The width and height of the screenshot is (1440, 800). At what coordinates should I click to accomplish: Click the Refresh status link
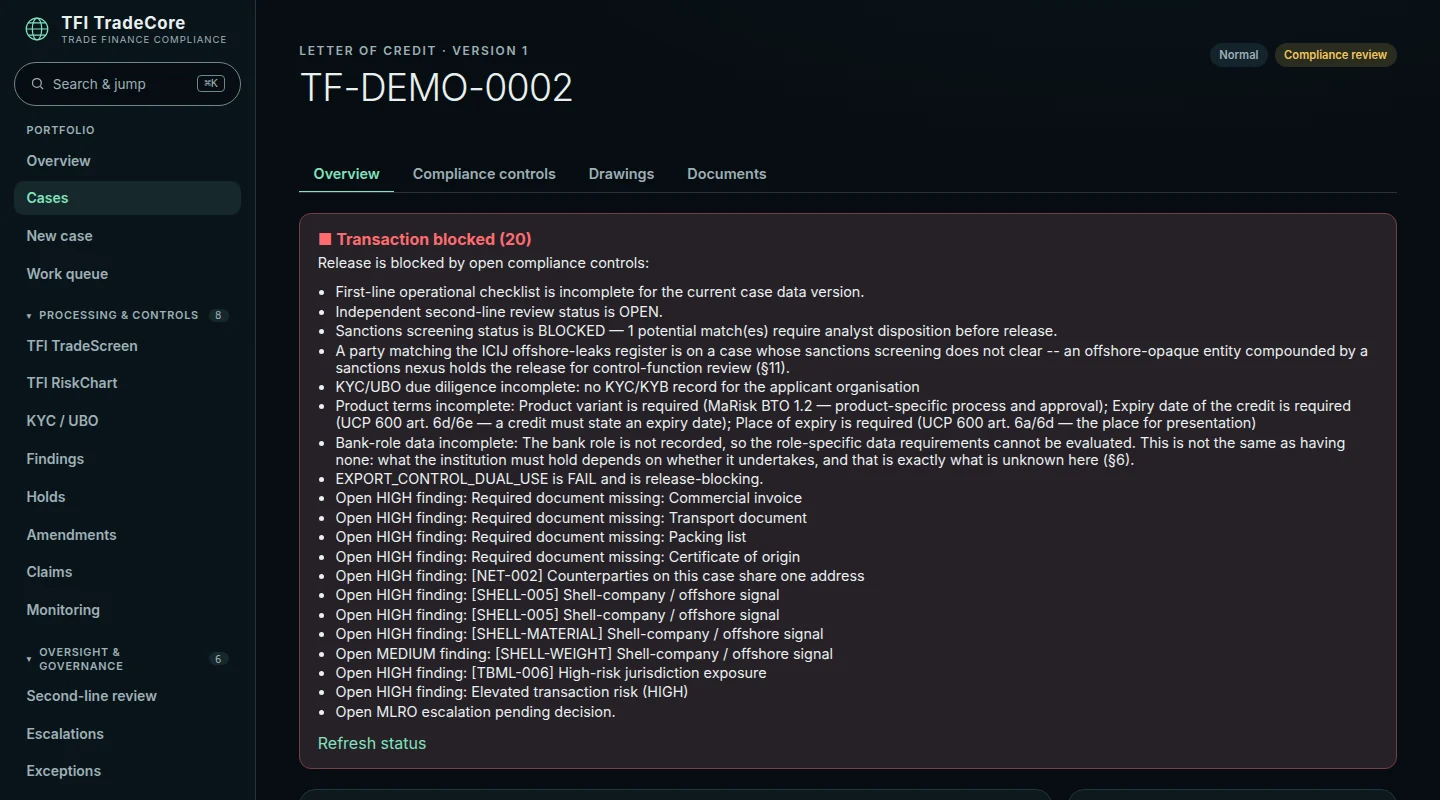click(x=372, y=743)
